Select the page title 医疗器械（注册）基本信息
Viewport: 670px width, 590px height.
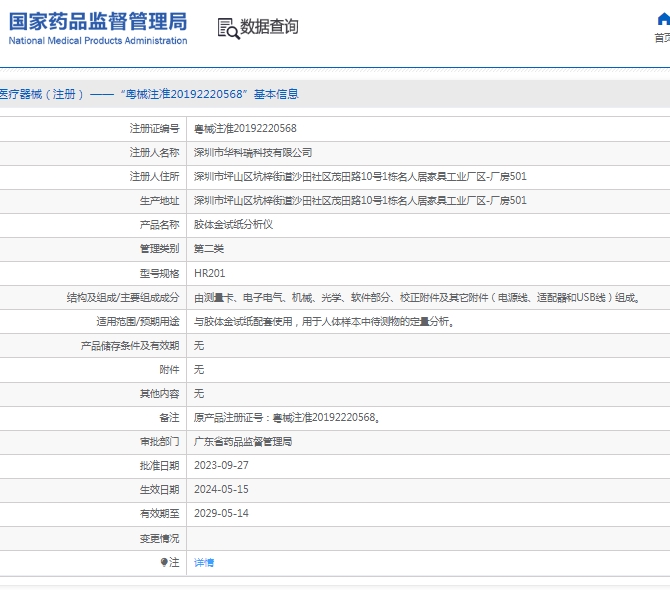point(149,94)
